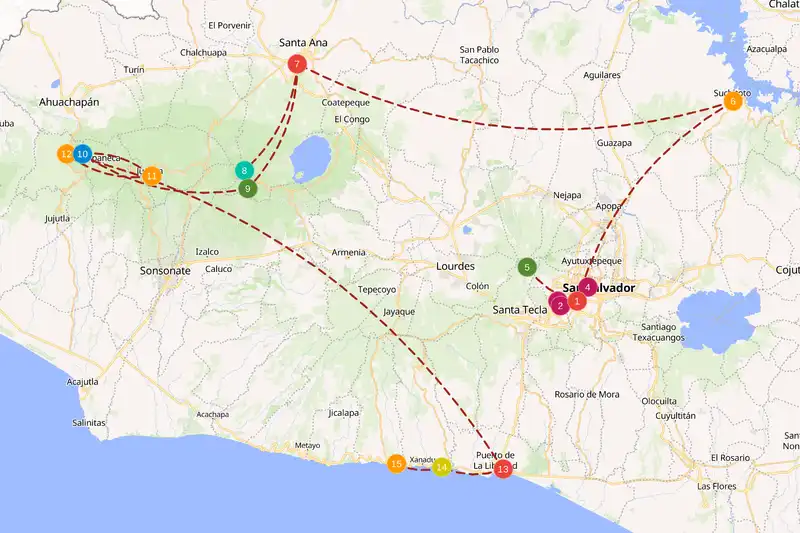Image resolution: width=800 pixels, height=533 pixels.
Task: Click red marker 7 at Santa Ana
Action: (297, 64)
